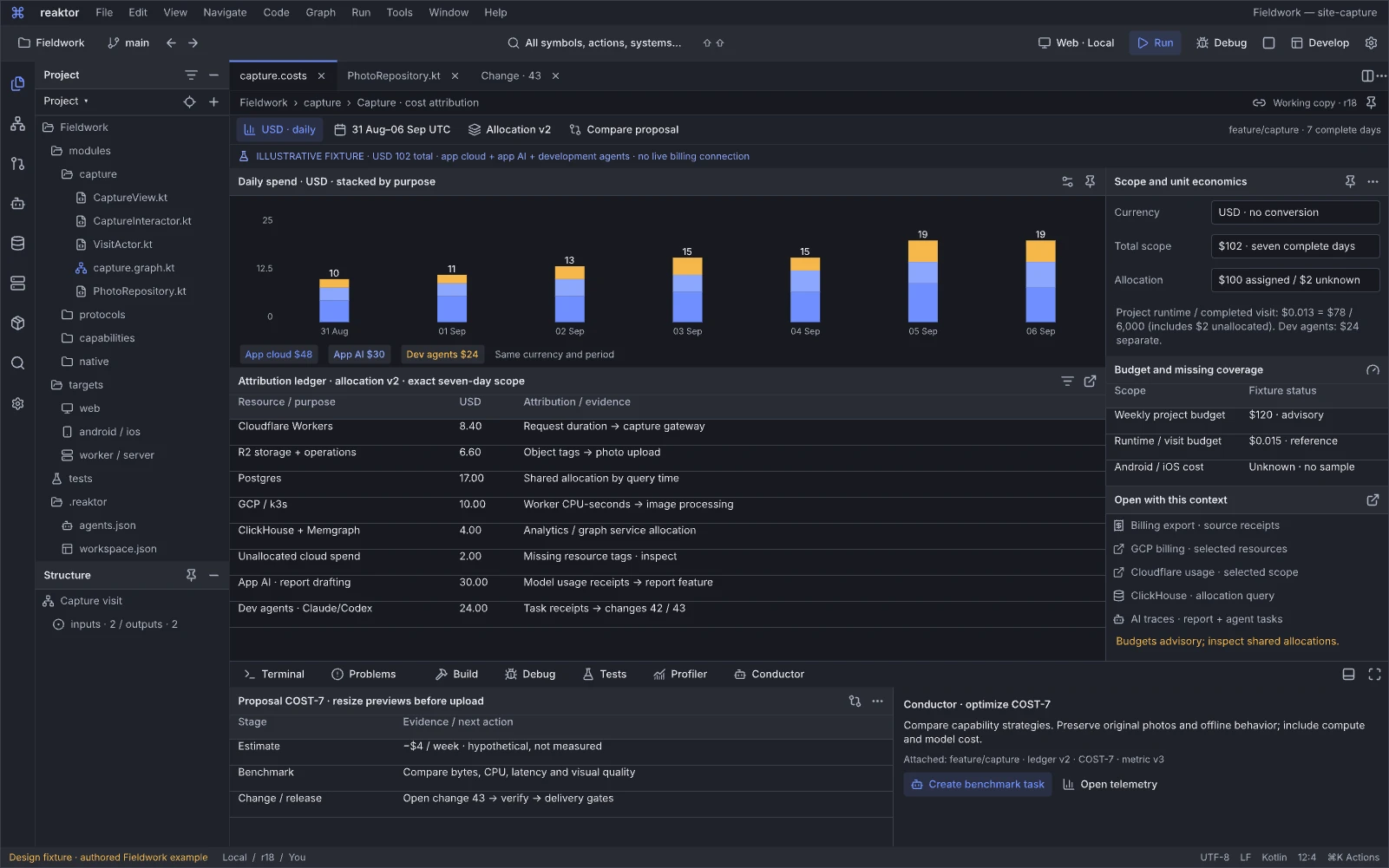The image size is (1389, 868).
Task: Open the agents robot sidebar icon
Action: coord(17,204)
